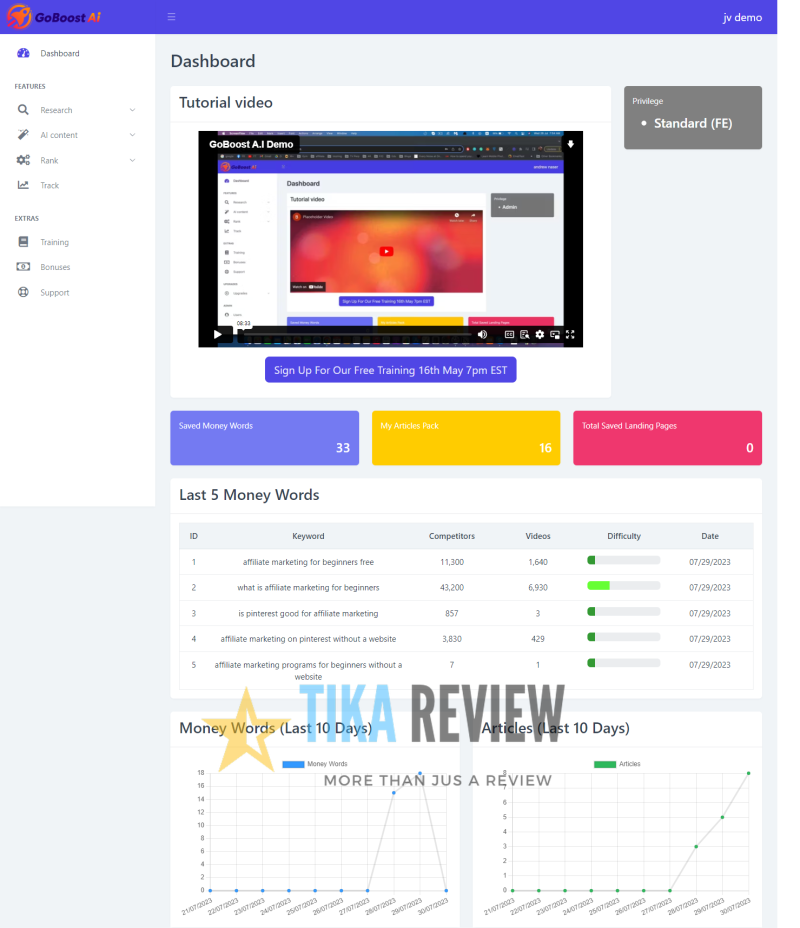Screen dimensions: 800x928
Task: Click the Support lifebuoy icon
Action: (x=23, y=292)
